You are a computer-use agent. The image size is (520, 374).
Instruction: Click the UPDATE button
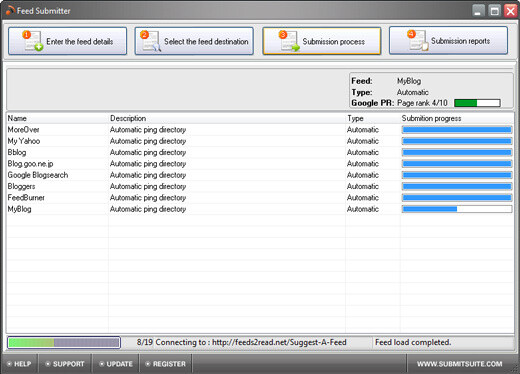116,364
